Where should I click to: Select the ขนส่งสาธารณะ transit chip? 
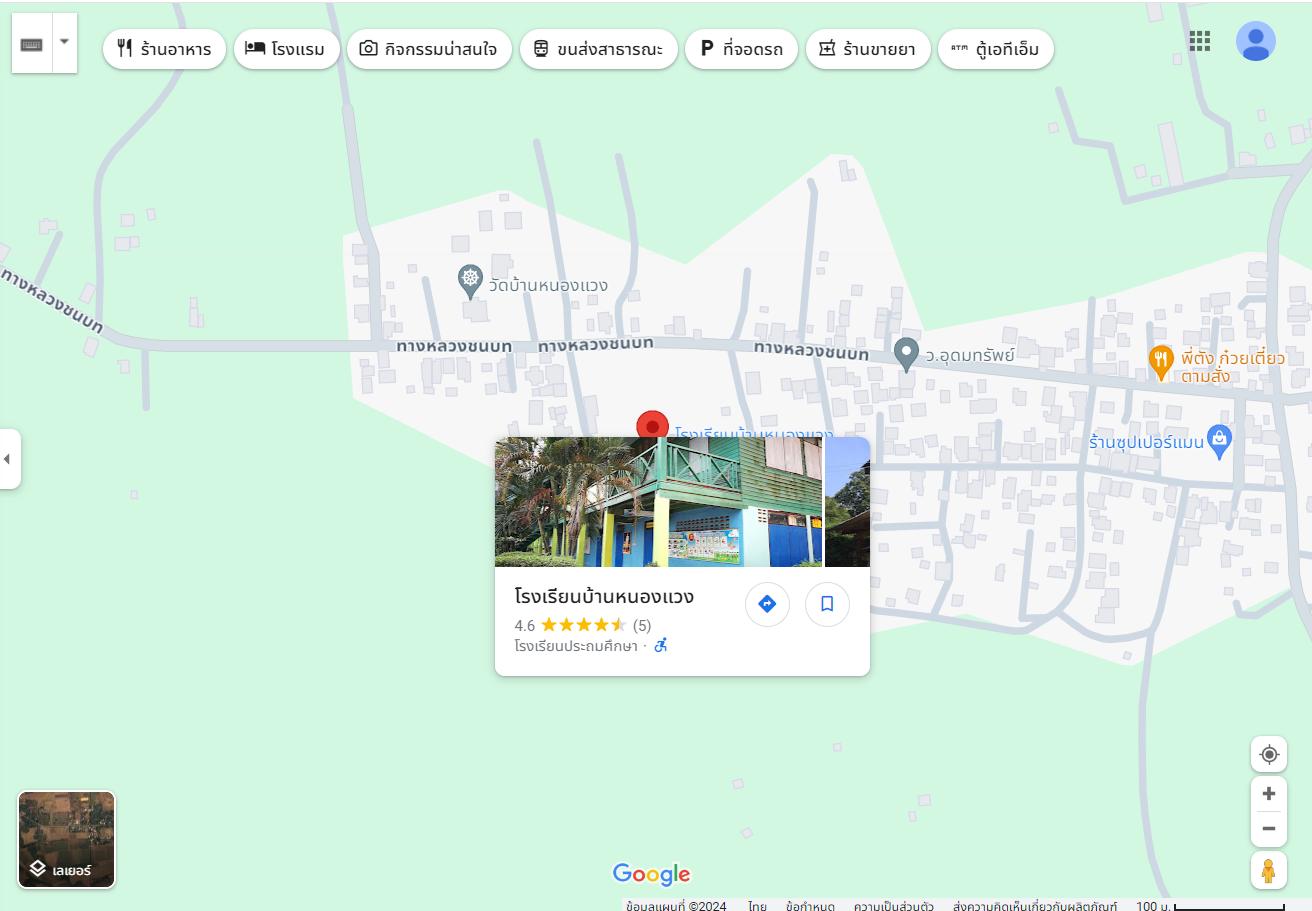(x=598, y=49)
